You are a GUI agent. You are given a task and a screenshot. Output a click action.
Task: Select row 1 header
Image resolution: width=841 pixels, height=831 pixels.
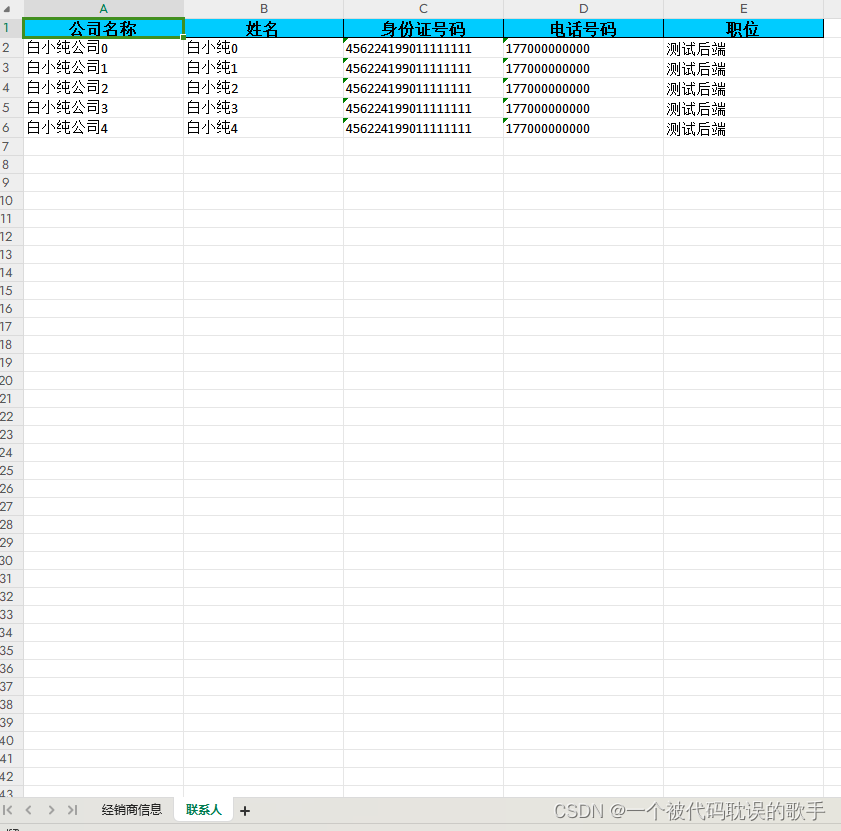click(9, 28)
